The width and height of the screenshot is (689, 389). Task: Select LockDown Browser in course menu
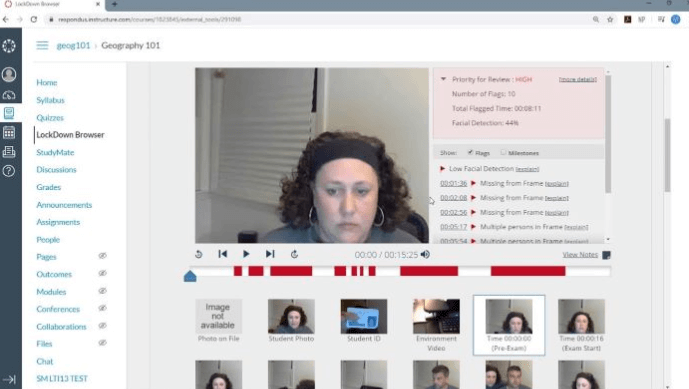(70, 135)
